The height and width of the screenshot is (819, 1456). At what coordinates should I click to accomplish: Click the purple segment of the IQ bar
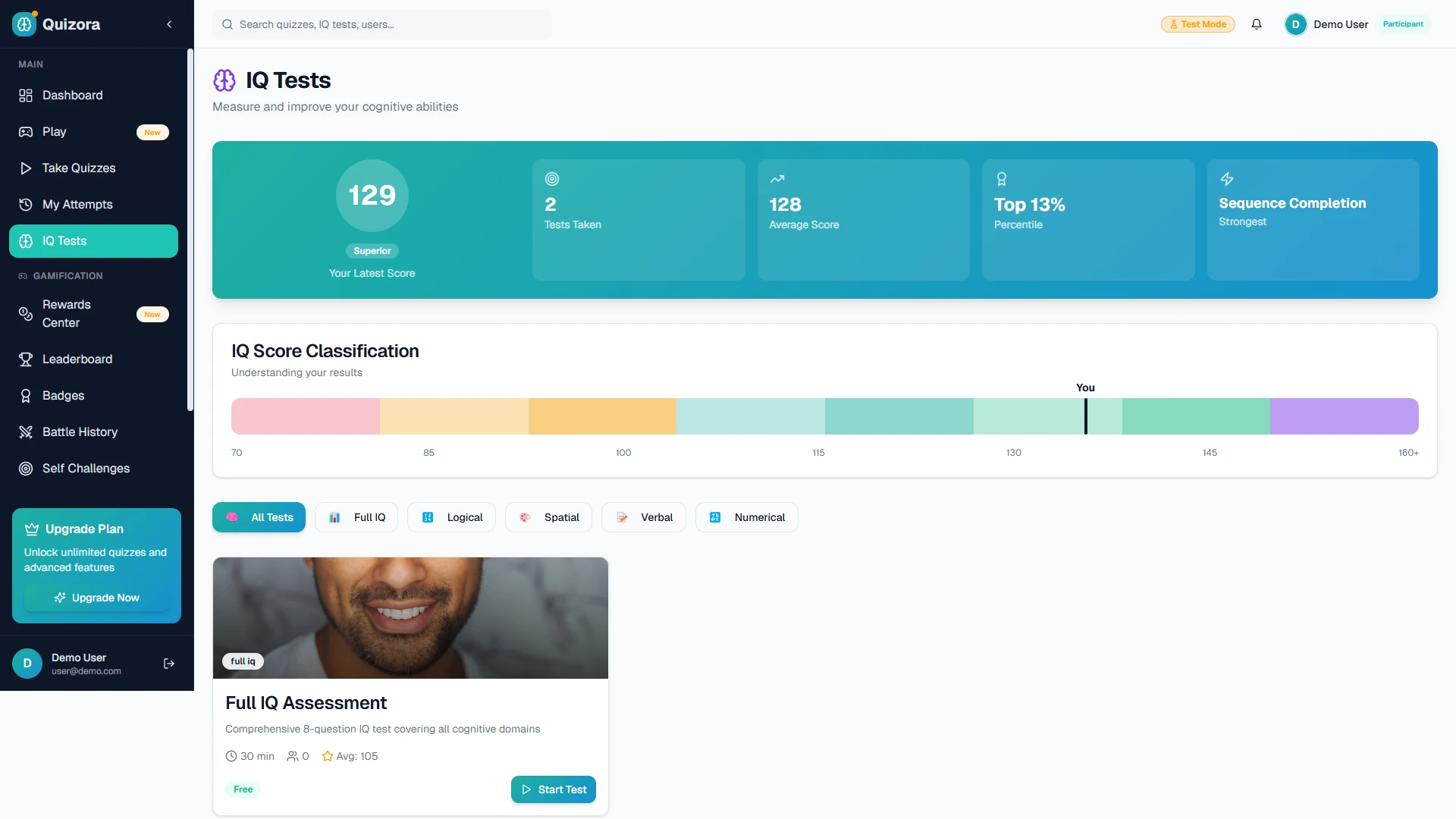coord(1345,416)
